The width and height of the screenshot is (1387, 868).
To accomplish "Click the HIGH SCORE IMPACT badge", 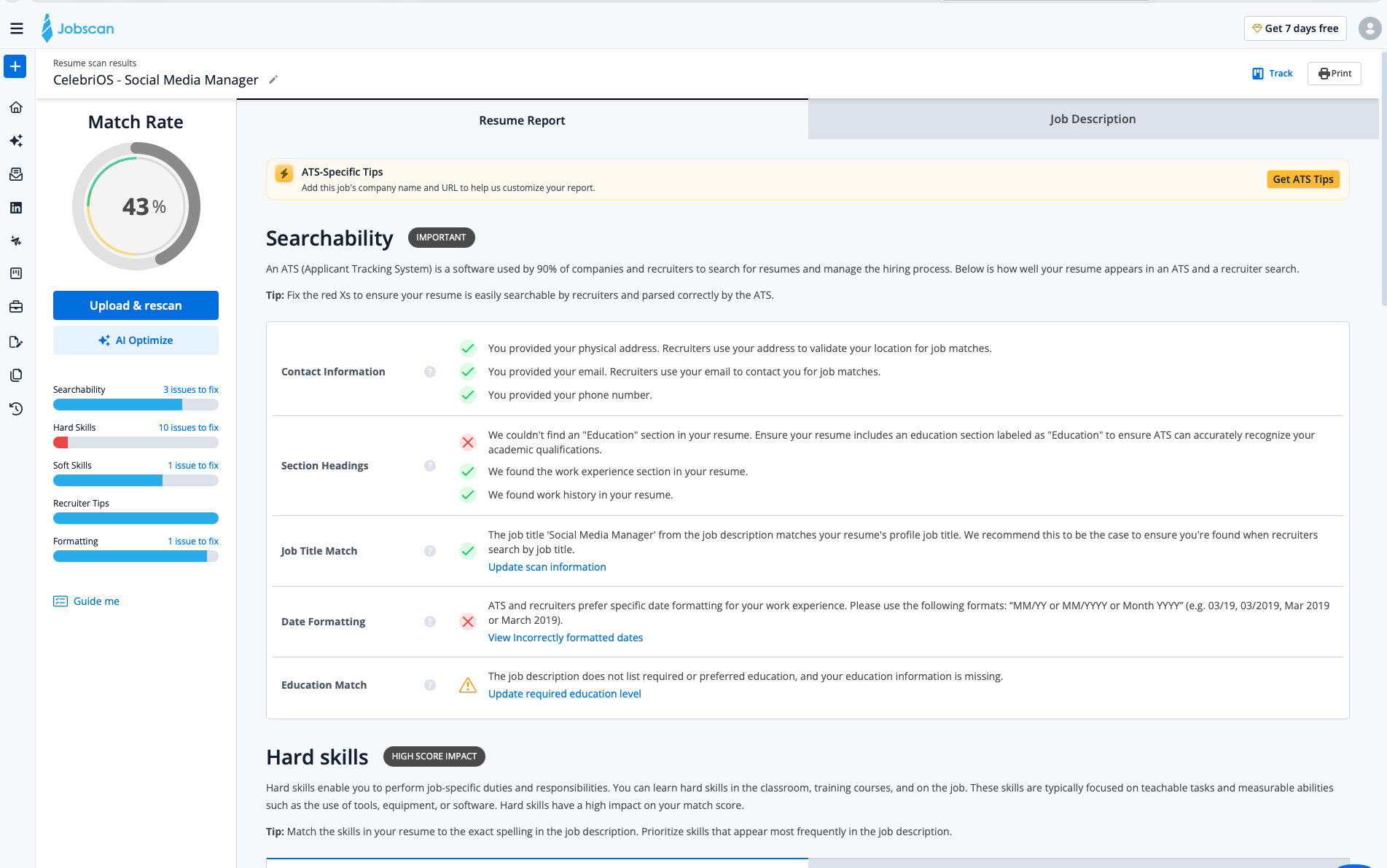I will [434, 756].
